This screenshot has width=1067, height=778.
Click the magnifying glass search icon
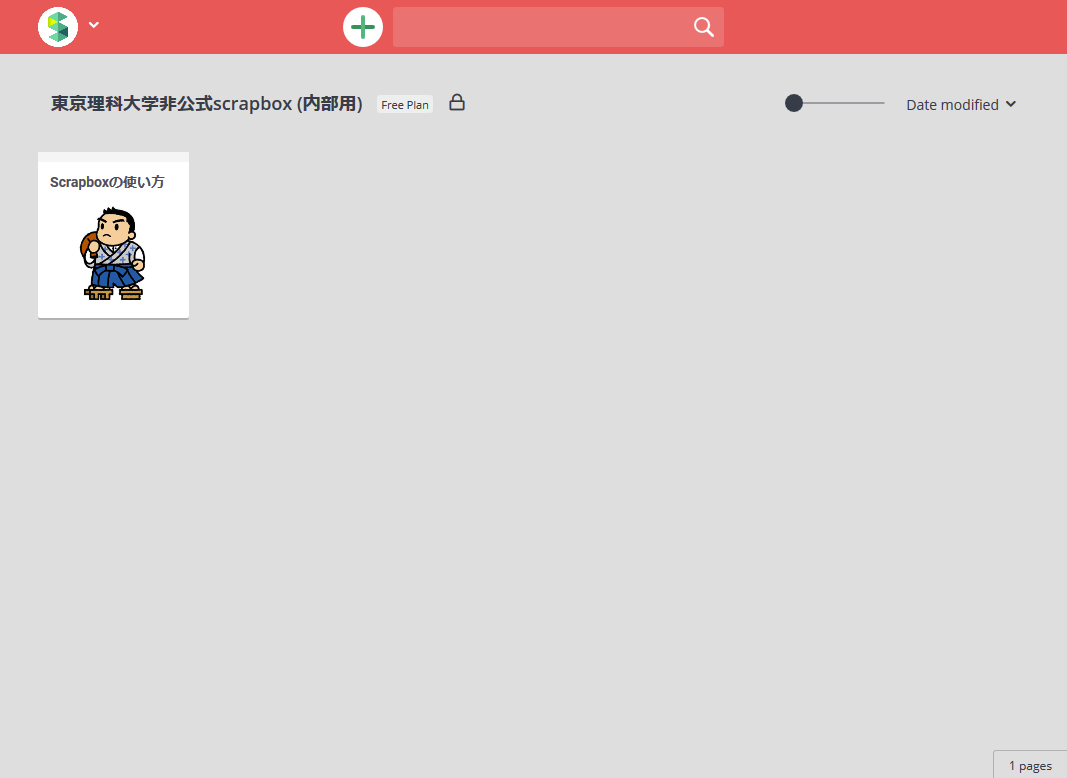704,27
